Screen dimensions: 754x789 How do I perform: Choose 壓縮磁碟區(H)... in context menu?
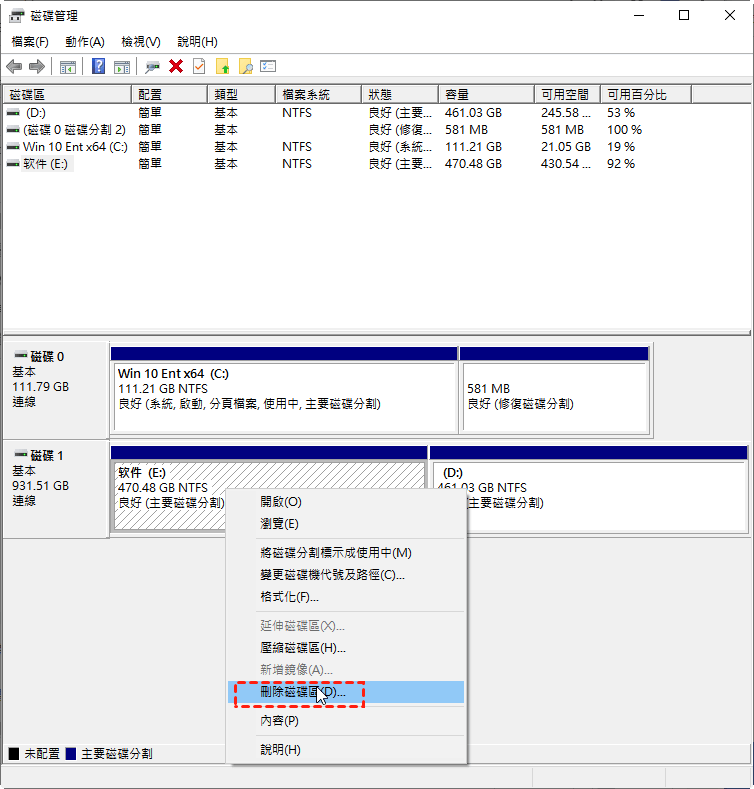click(346, 648)
